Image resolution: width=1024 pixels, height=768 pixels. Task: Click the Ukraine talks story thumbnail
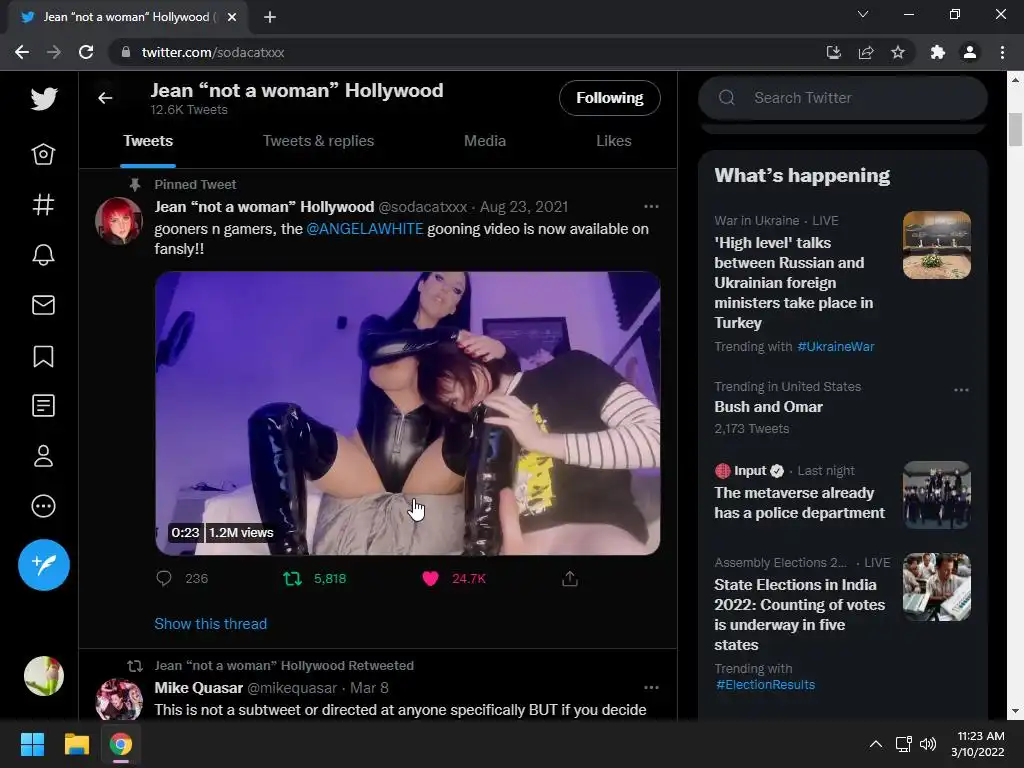coord(936,245)
